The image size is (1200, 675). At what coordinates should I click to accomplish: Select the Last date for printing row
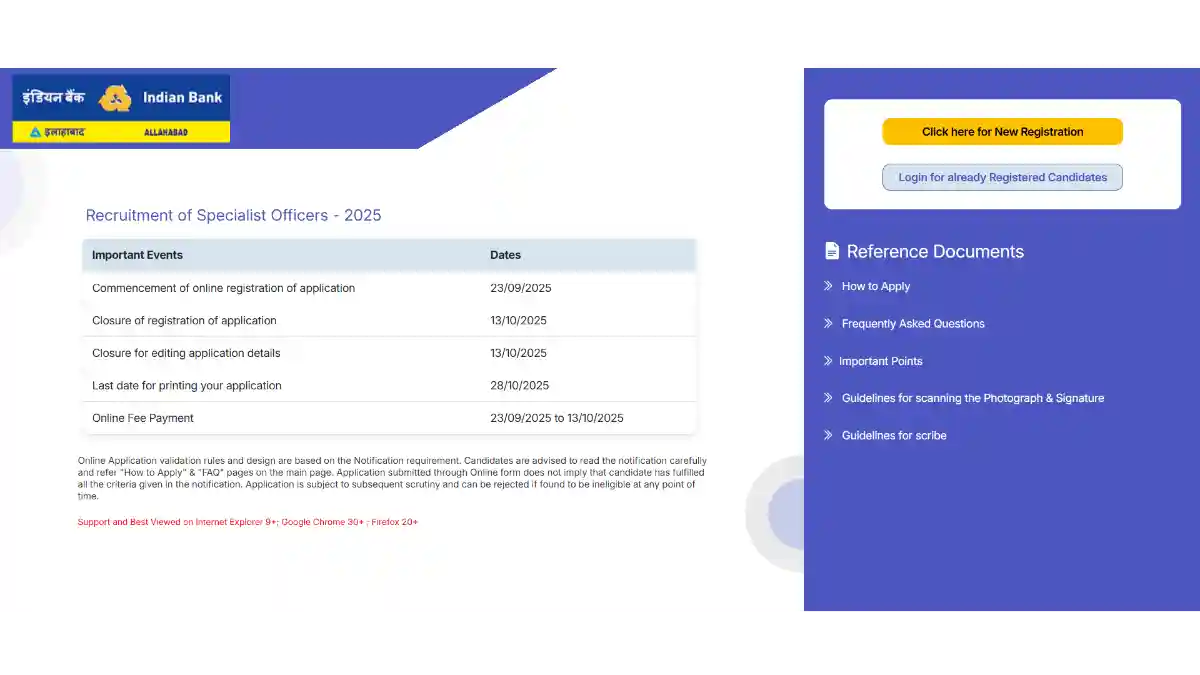click(388, 386)
